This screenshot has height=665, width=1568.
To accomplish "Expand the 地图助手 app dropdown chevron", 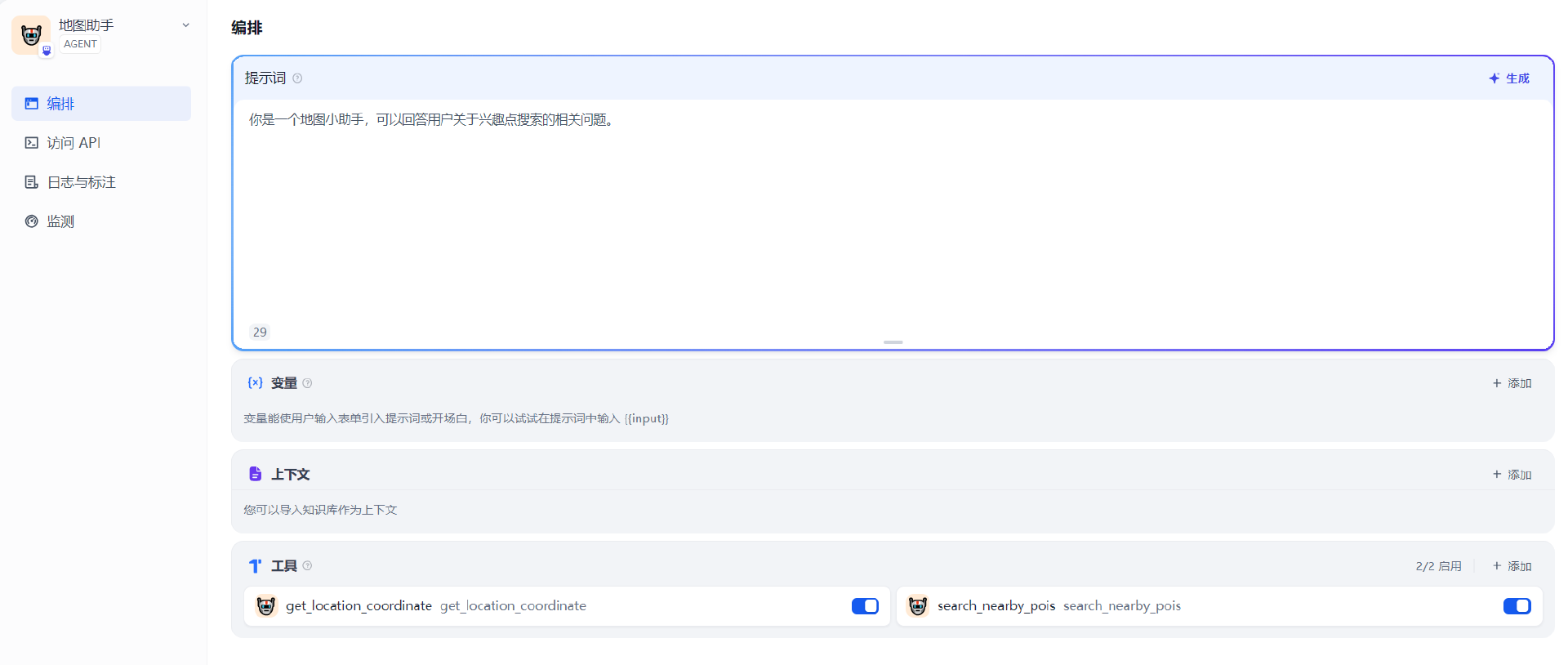I will click(185, 25).
